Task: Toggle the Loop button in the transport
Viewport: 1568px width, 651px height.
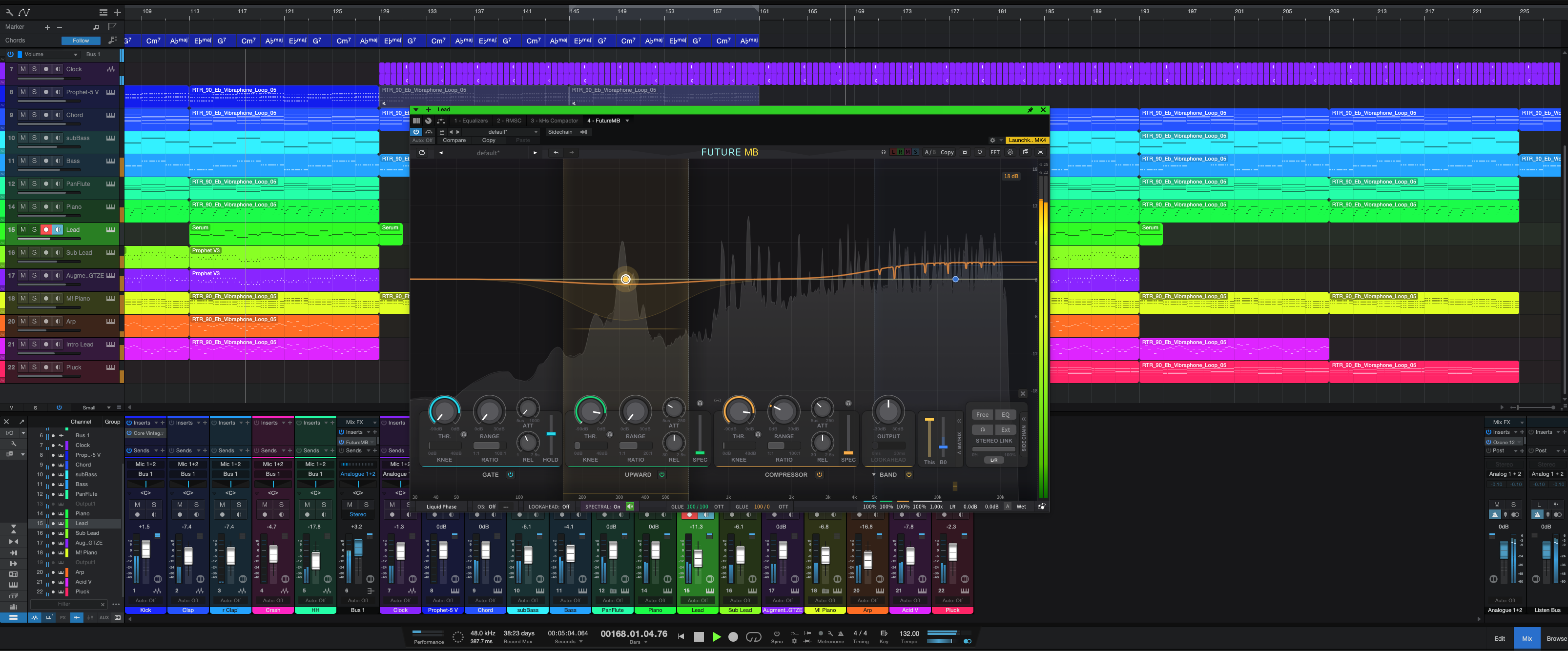Action: 754,636
